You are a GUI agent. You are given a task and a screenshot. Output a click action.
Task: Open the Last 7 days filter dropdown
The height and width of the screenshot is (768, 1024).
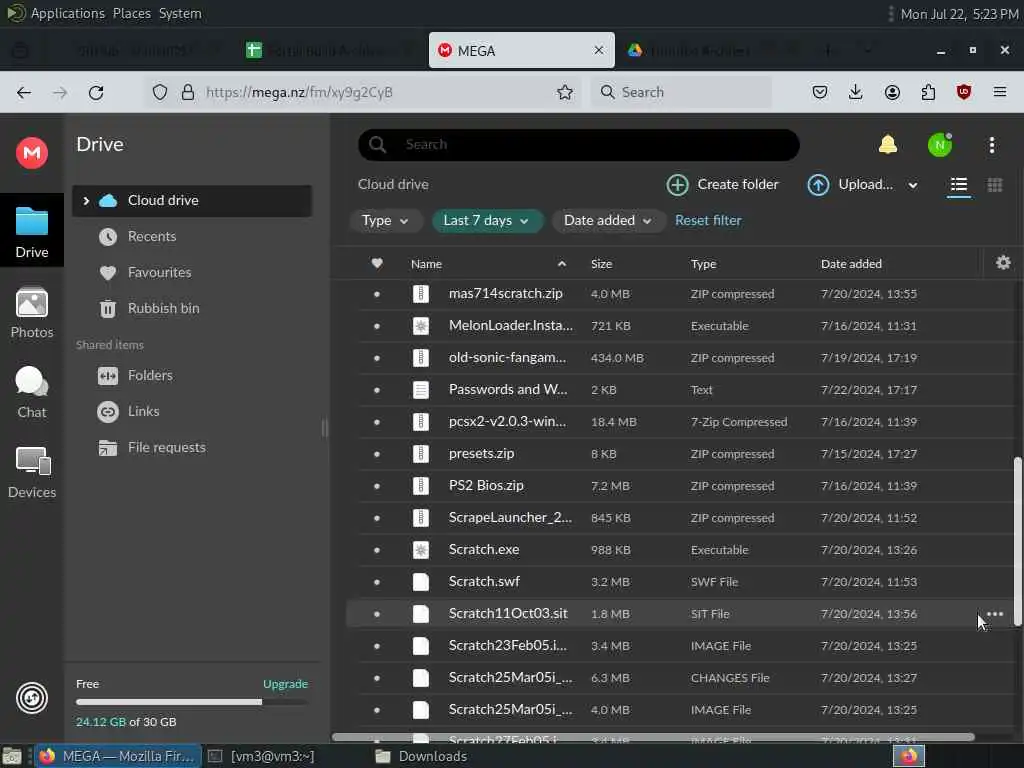[487, 221]
